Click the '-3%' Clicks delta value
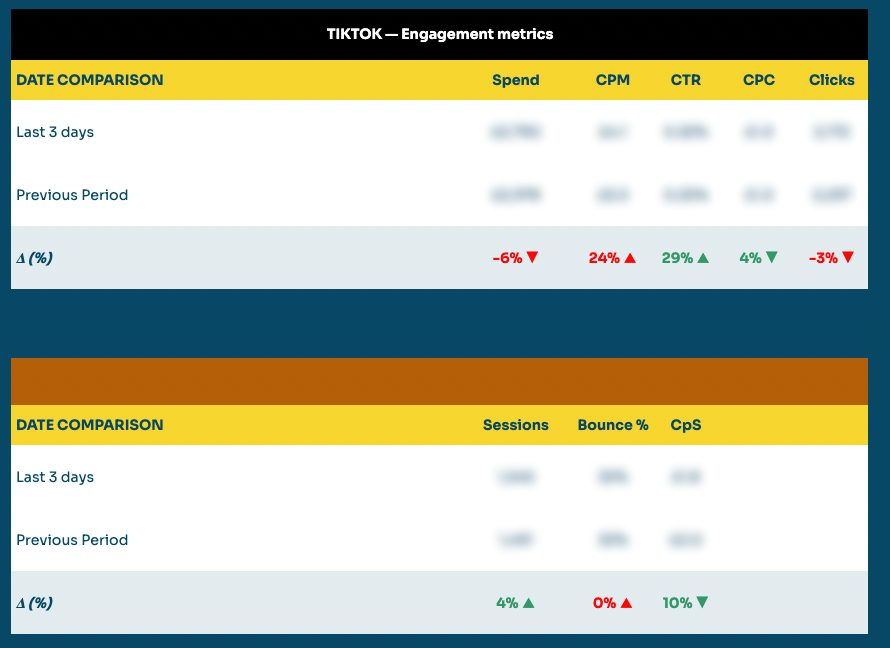 tap(823, 258)
